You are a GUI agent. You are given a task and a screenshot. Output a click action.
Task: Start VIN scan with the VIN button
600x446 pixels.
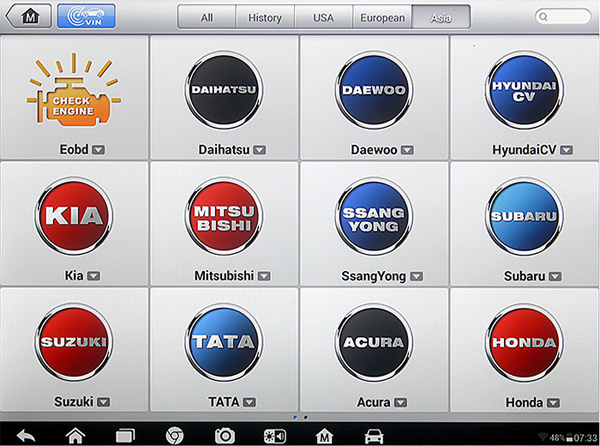click(86, 16)
